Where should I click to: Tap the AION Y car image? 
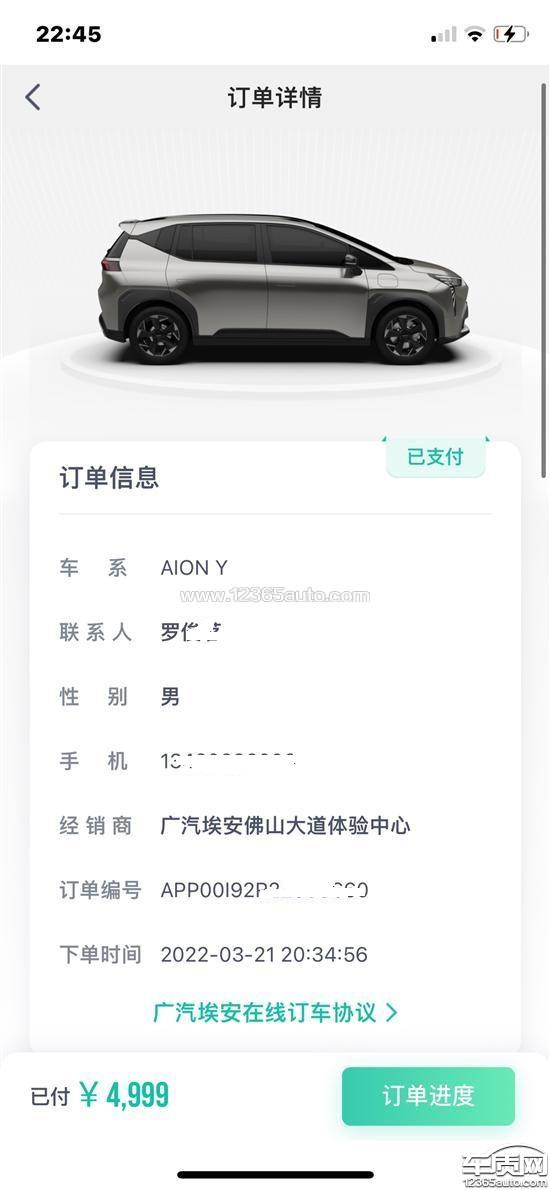pos(283,290)
